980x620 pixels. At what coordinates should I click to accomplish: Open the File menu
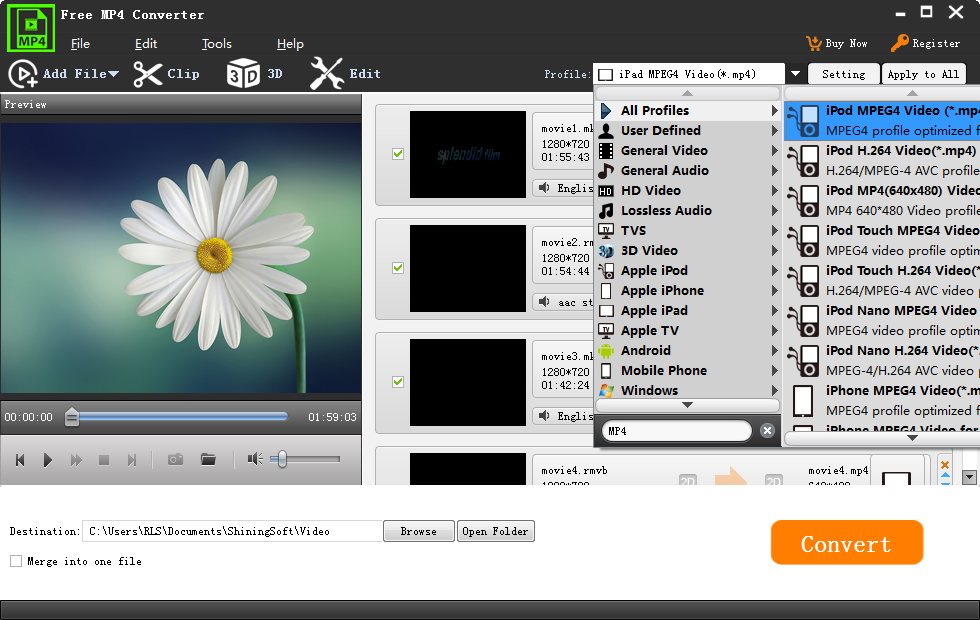point(80,44)
